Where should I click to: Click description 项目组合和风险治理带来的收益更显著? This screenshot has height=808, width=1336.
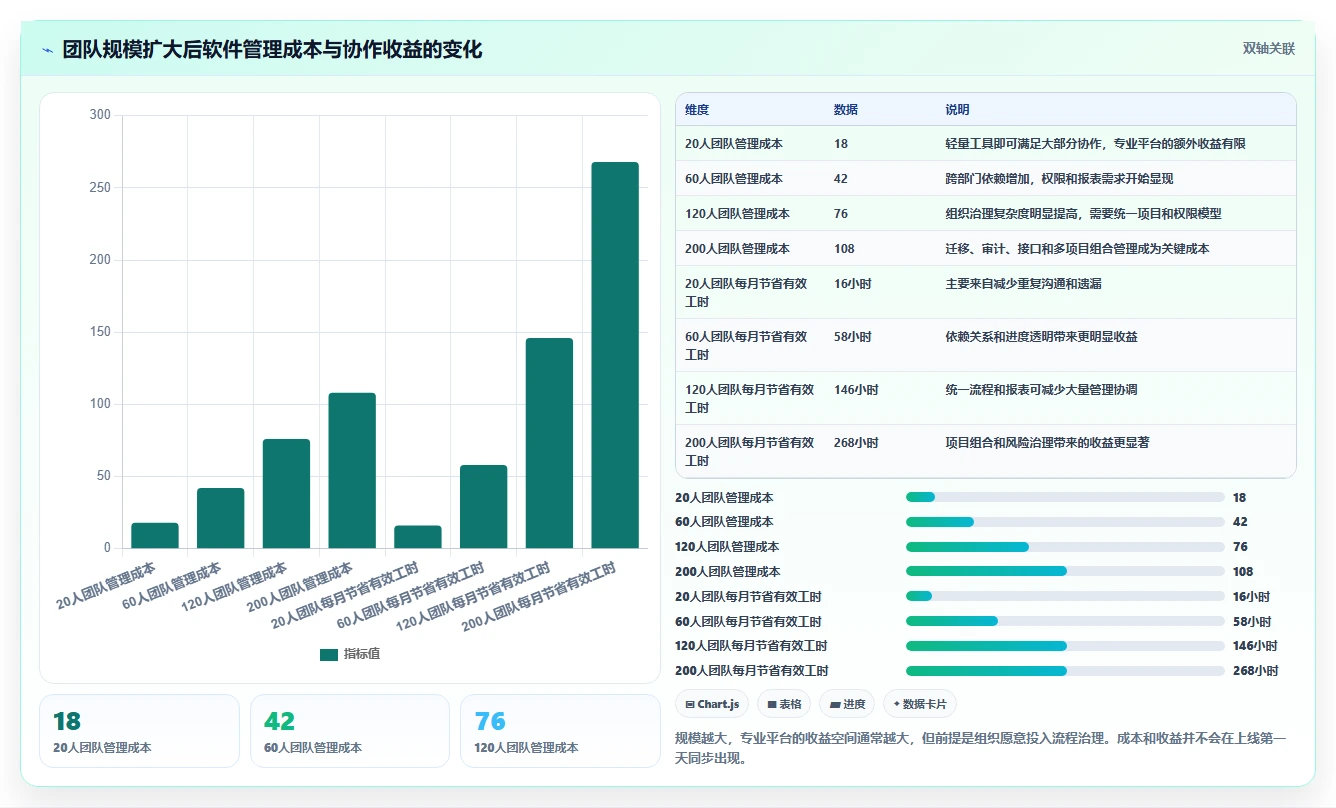(x=1047, y=442)
